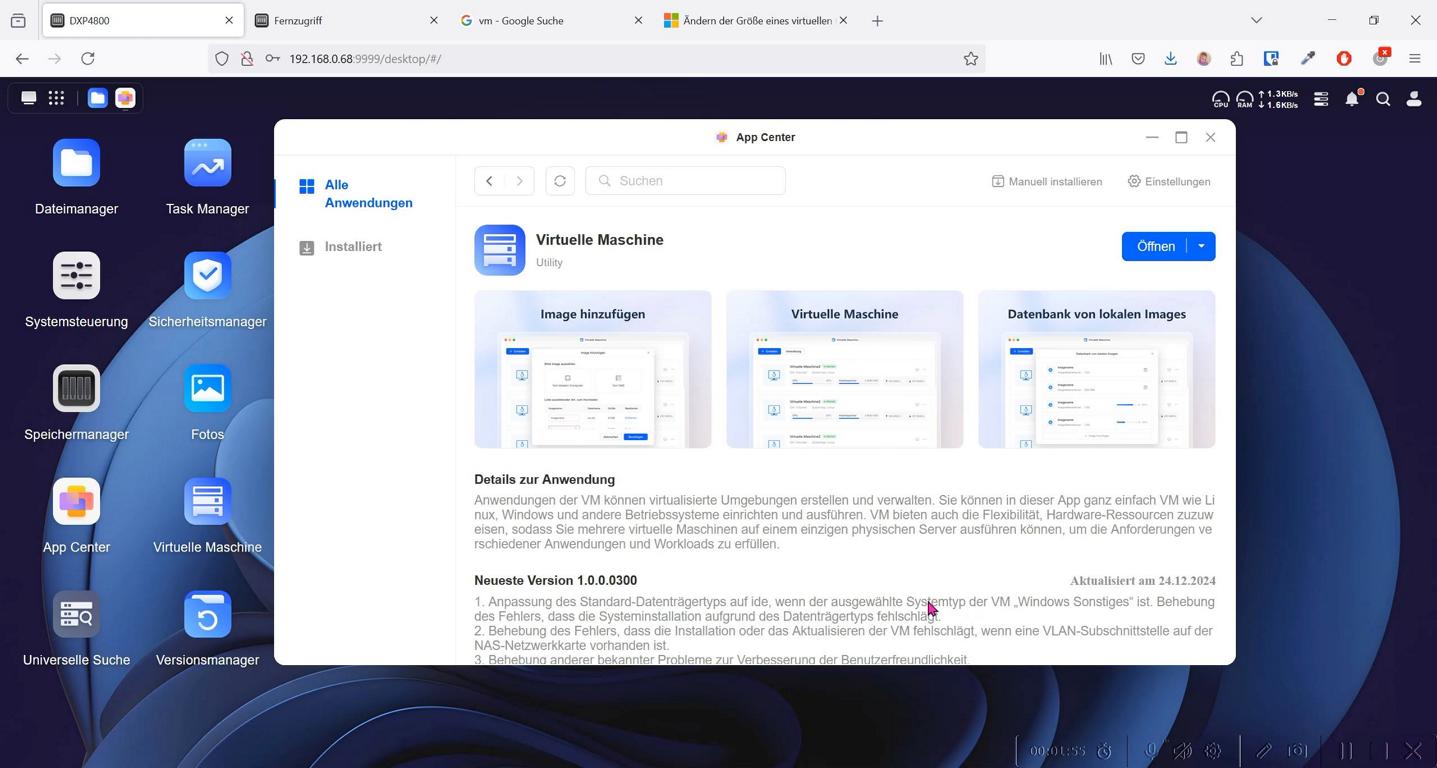View the Image hinzufügen screenshot
The height and width of the screenshot is (768, 1437).
point(593,369)
